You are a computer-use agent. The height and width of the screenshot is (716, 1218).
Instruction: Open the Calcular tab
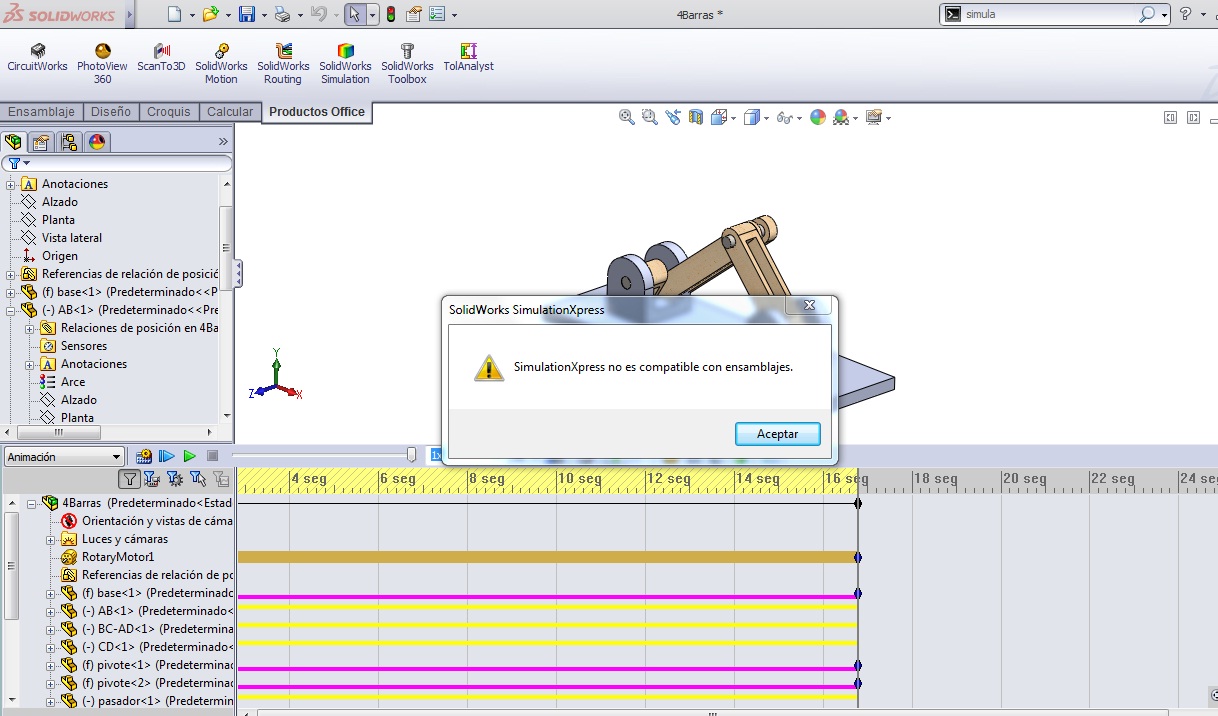coord(230,112)
